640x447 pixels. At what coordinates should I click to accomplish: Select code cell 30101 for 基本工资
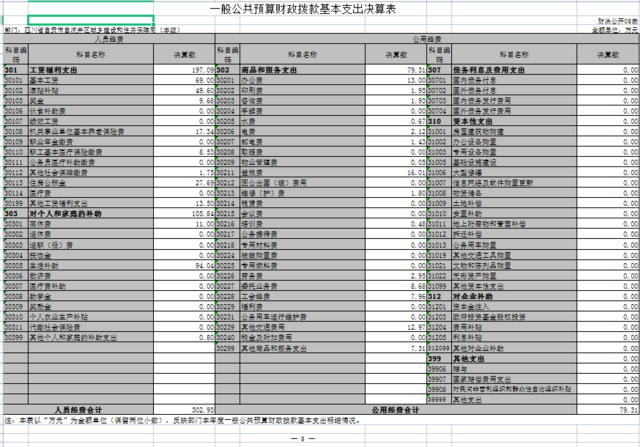tap(14, 79)
